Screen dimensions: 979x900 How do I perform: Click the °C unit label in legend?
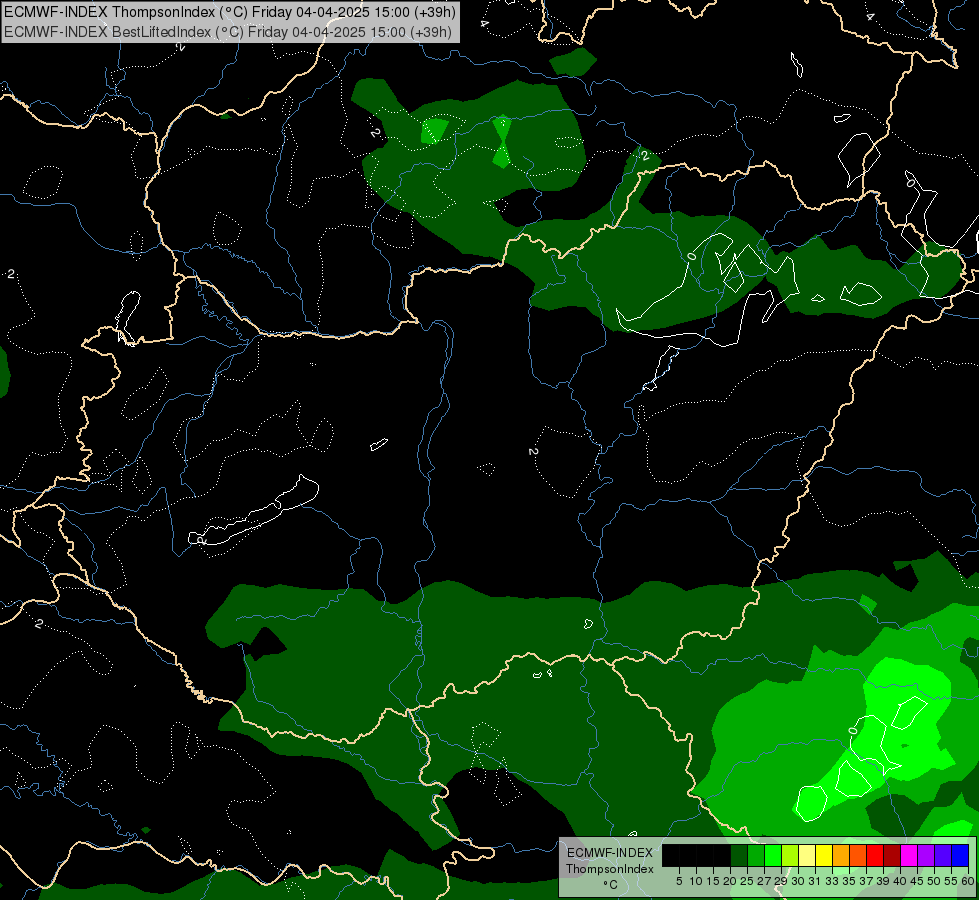[x=609, y=884]
